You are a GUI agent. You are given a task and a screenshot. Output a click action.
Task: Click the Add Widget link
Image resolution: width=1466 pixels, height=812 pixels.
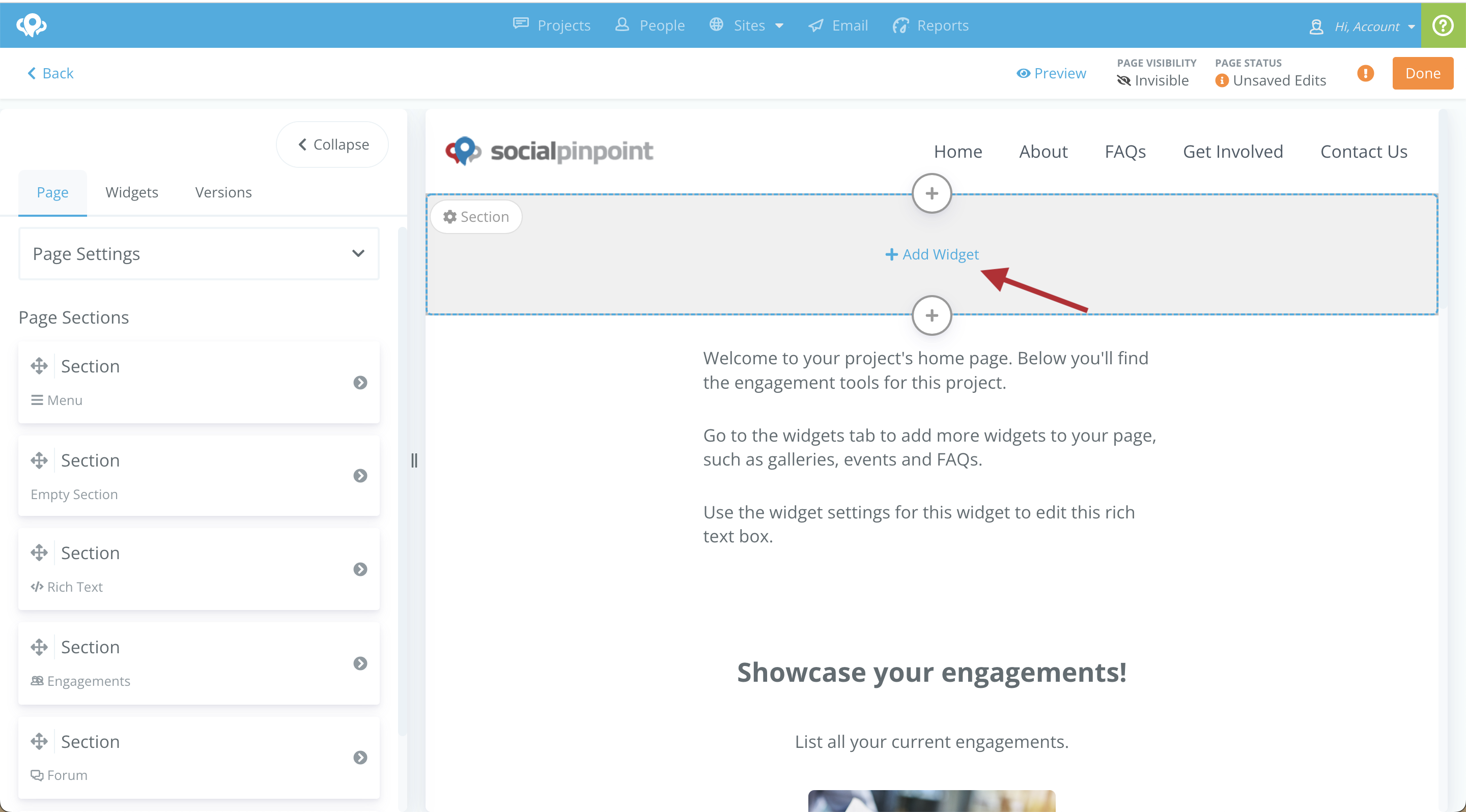pos(932,254)
